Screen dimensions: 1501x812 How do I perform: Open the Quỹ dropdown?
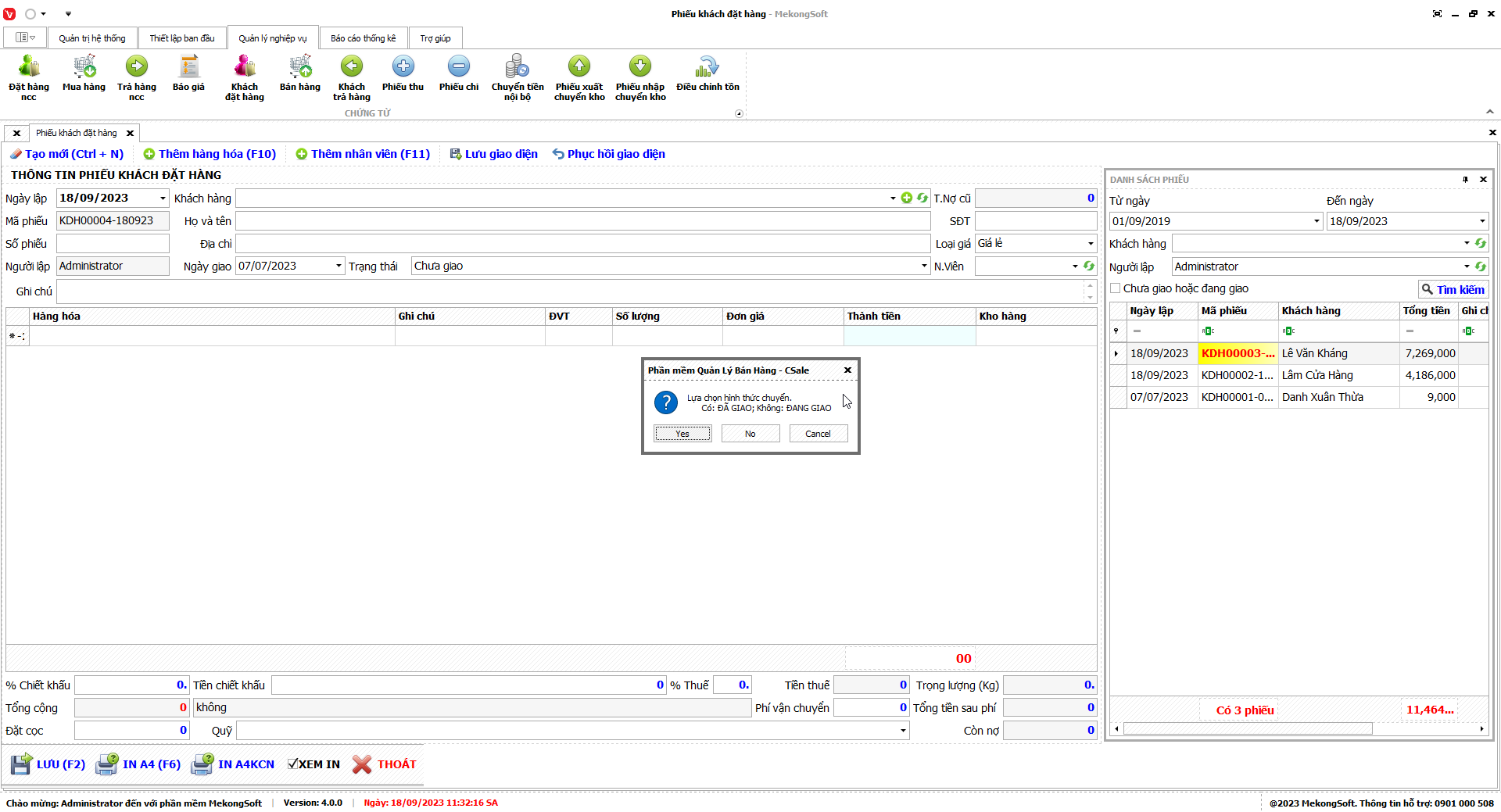click(903, 731)
